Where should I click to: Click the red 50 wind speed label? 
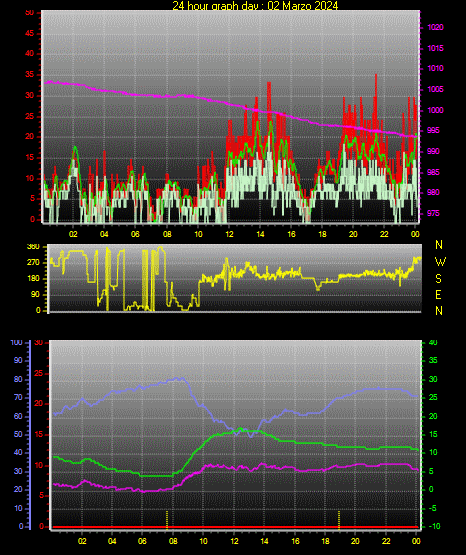coord(30,13)
